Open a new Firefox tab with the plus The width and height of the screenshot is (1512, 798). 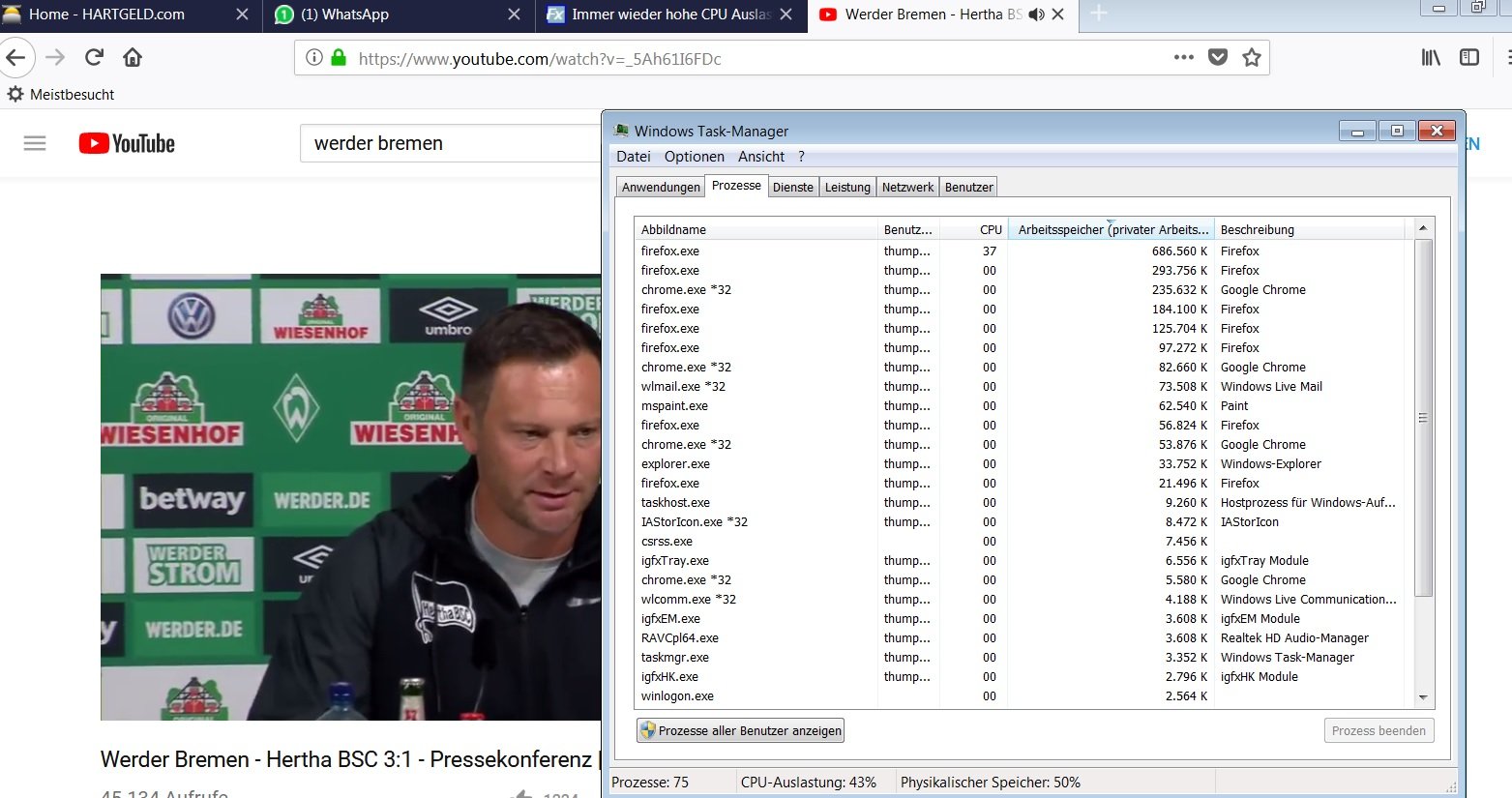pos(1099,15)
